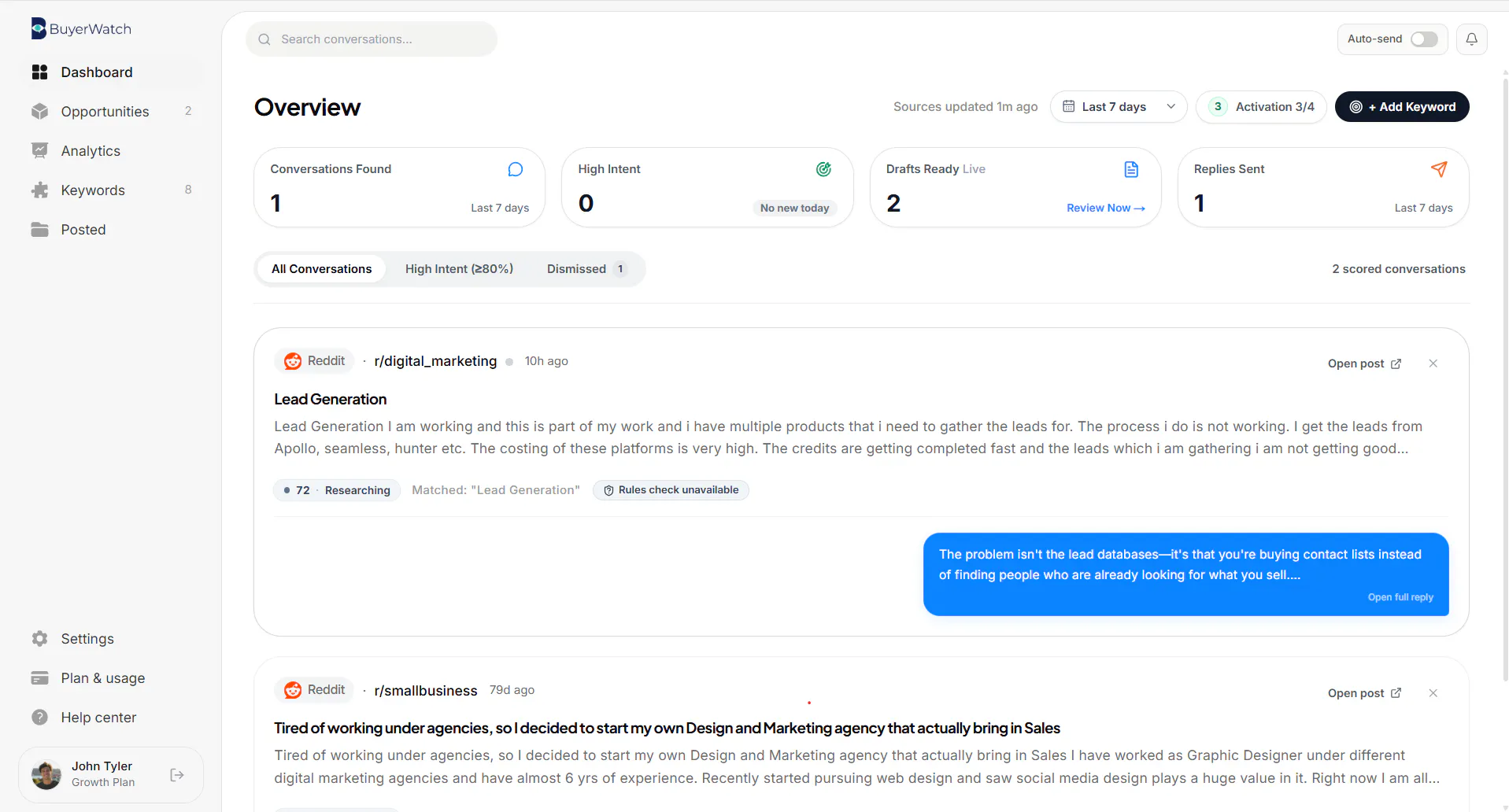Click the 72 Researching score badge
This screenshot has height=812, width=1509.
tap(337, 490)
